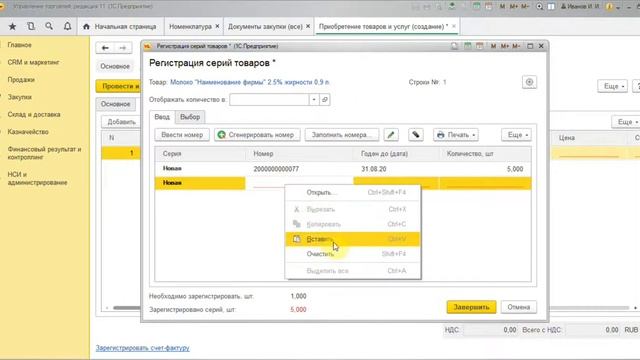The width and height of the screenshot is (640, 360).
Task: Click the M+ button in the dialog title bar
Action: click(x=504, y=46)
